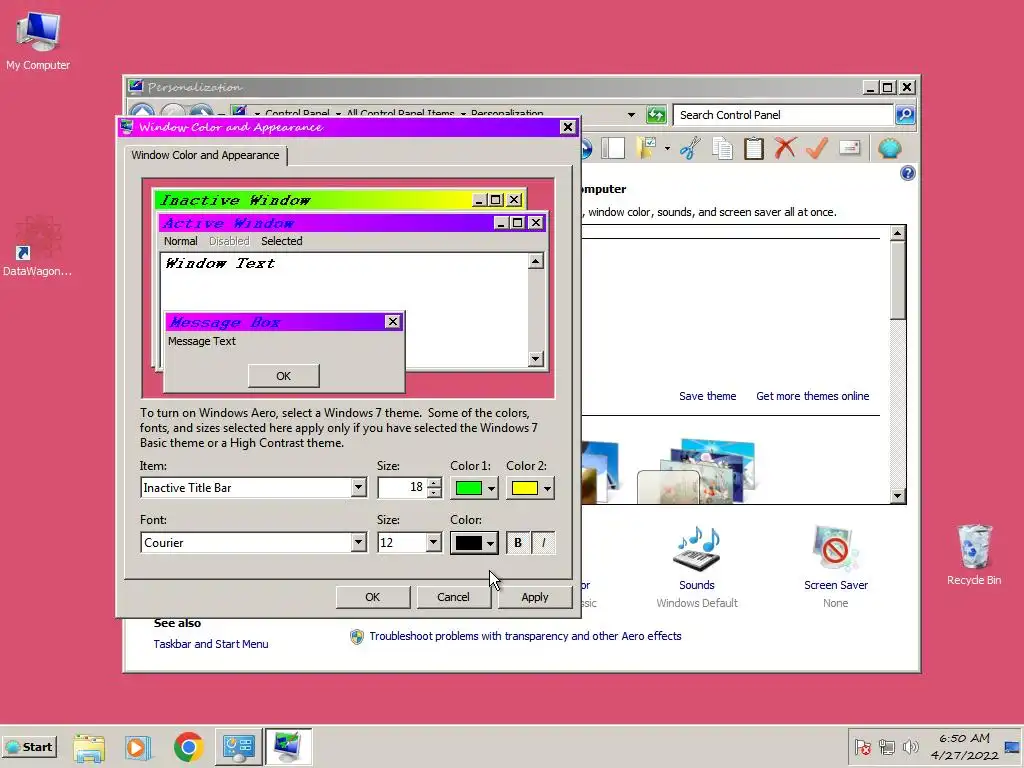This screenshot has height=768, width=1024.
Task: Open Taskbar and Start Menu link
Action: point(211,644)
